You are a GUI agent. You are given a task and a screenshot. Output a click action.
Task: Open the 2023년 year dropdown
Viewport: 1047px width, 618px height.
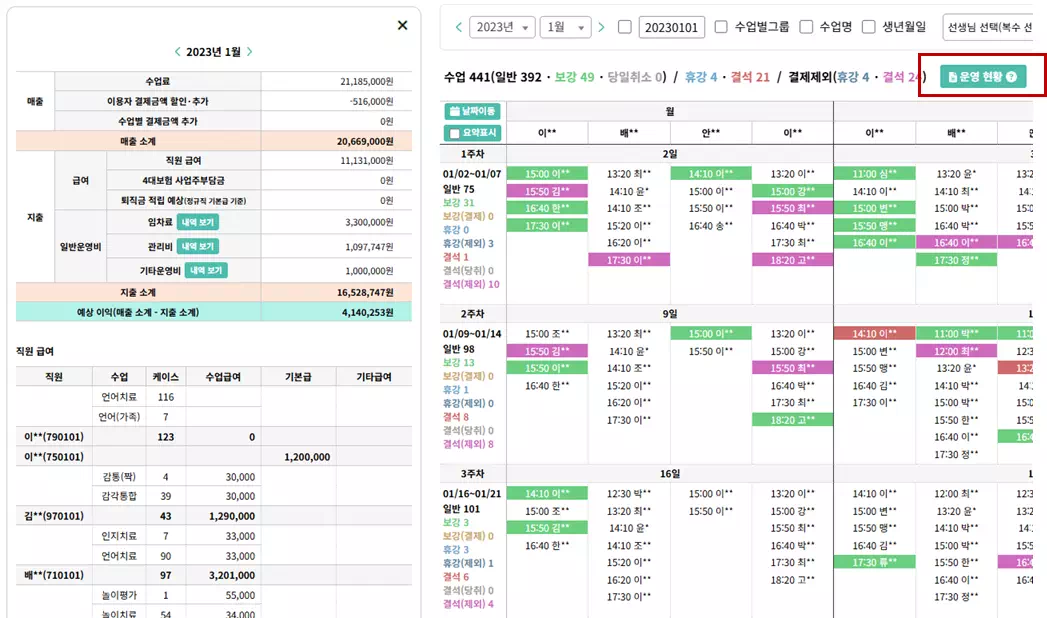(503, 27)
